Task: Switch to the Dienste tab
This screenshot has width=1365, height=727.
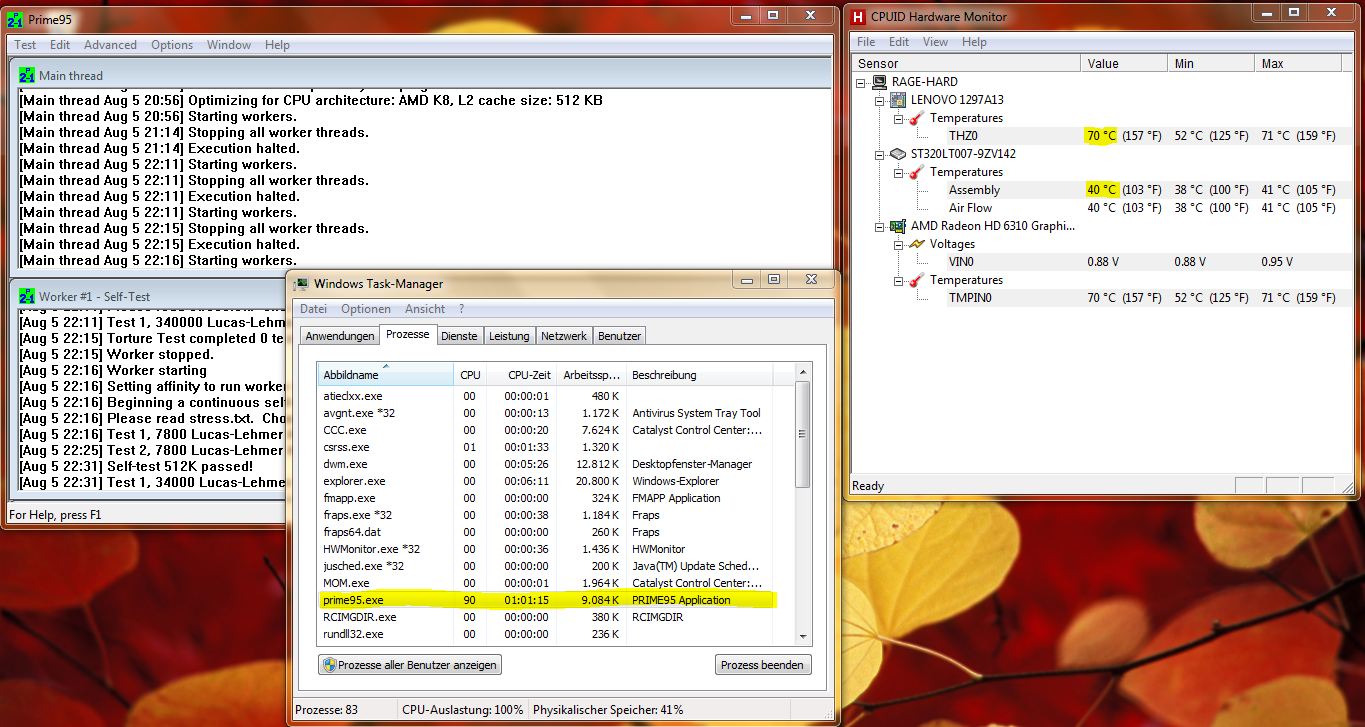Action: [459, 335]
